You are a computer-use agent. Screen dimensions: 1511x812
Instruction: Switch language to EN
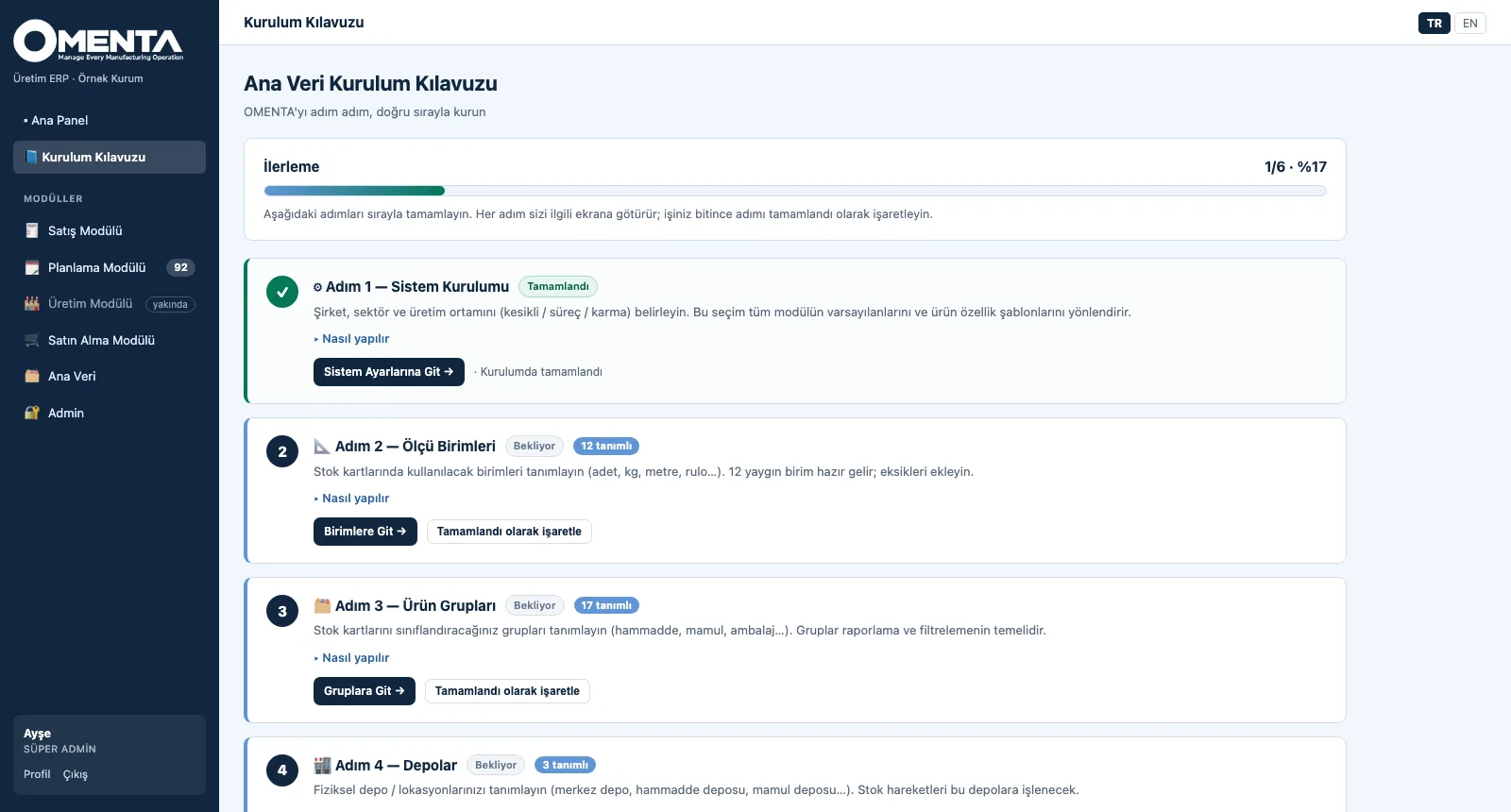point(1469,23)
